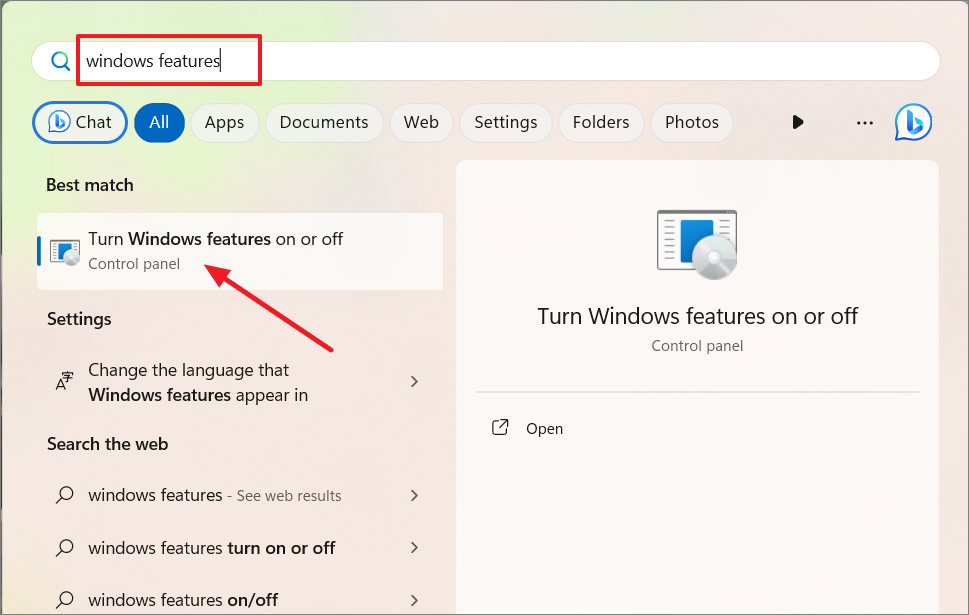Open windows features on/off web suggestion
The width and height of the screenshot is (969, 615).
[240, 600]
